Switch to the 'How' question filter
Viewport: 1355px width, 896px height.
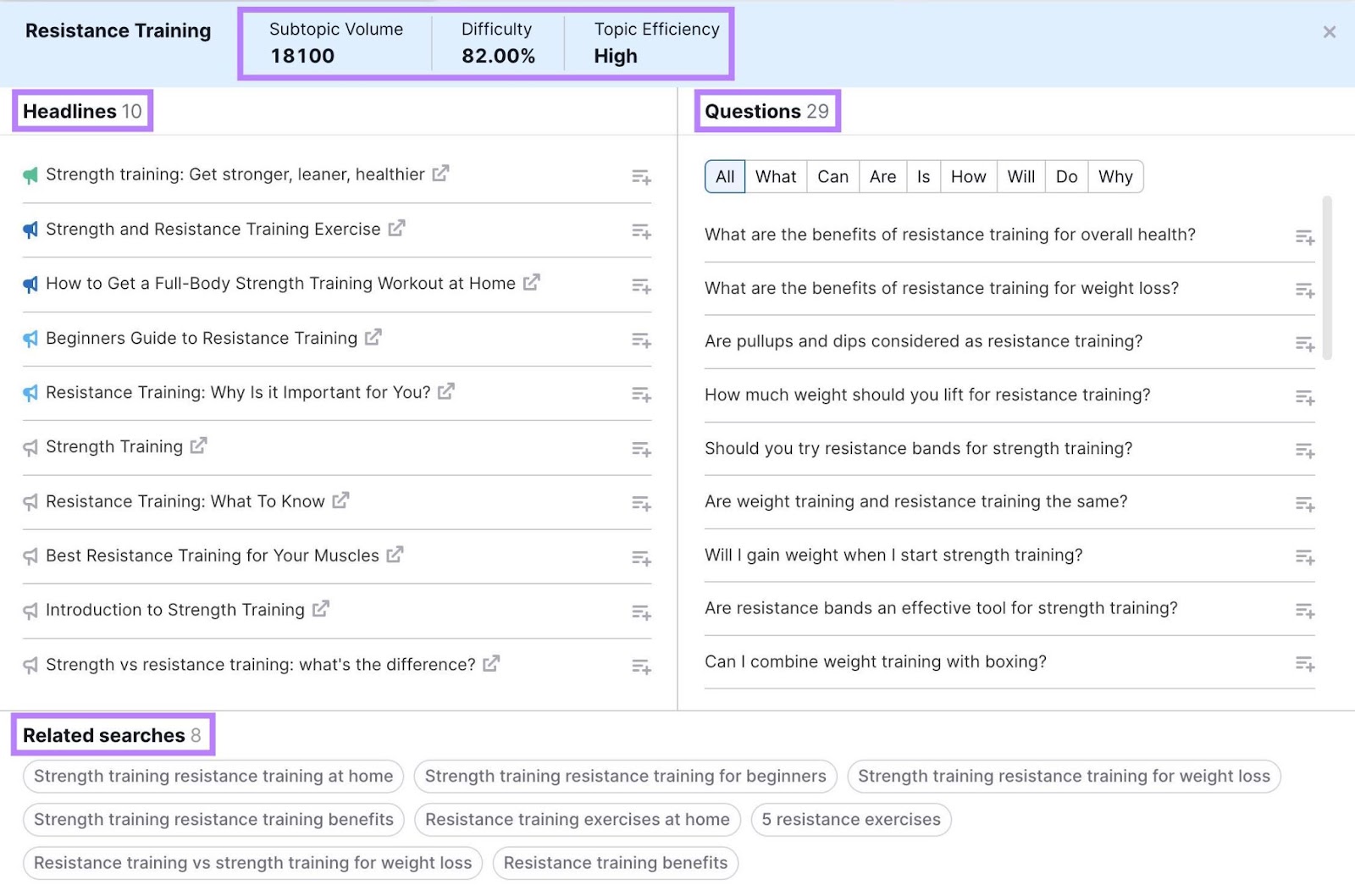pos(967,176)
